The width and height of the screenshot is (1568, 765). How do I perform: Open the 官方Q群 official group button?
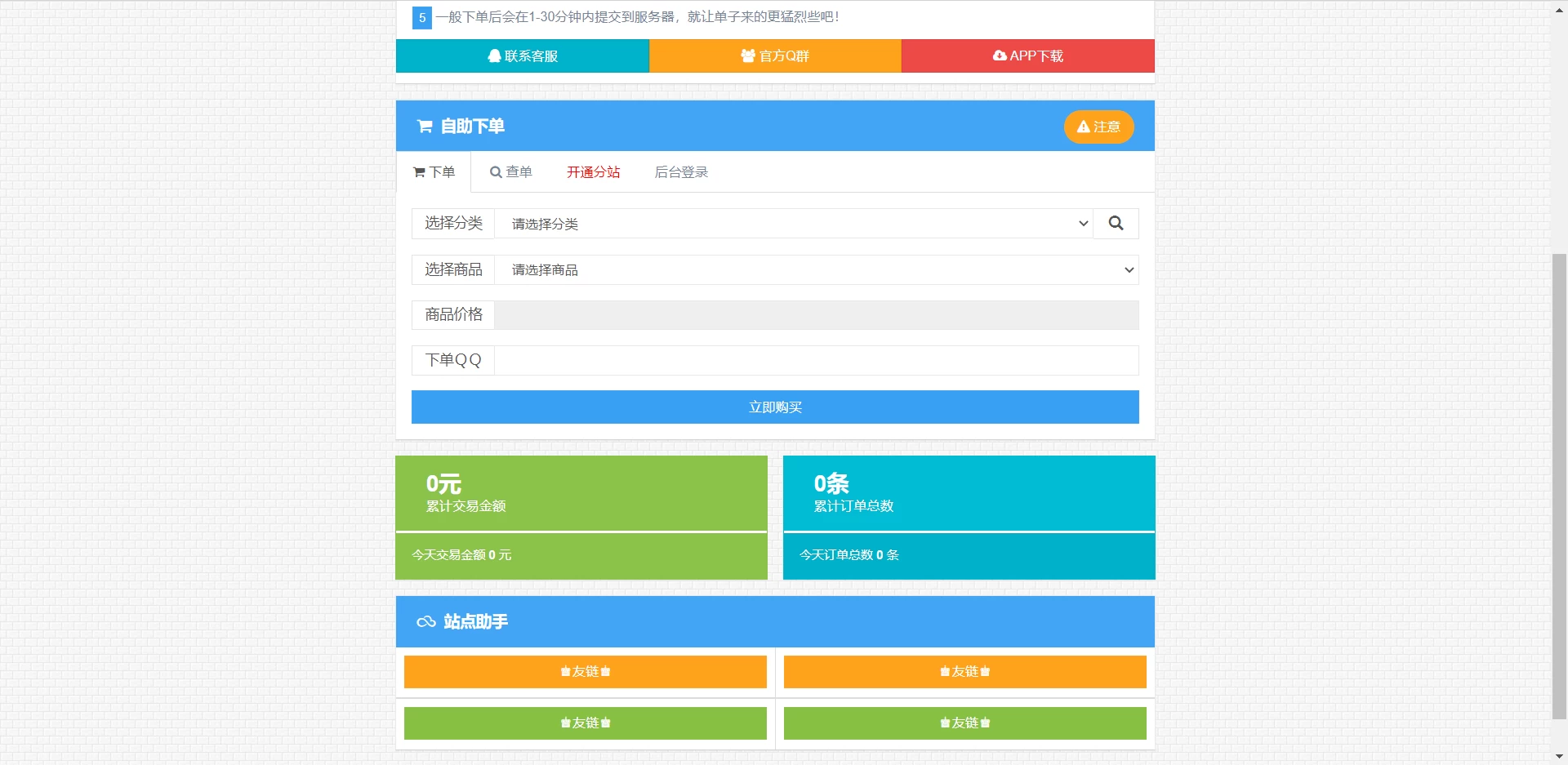coord(775,56)
